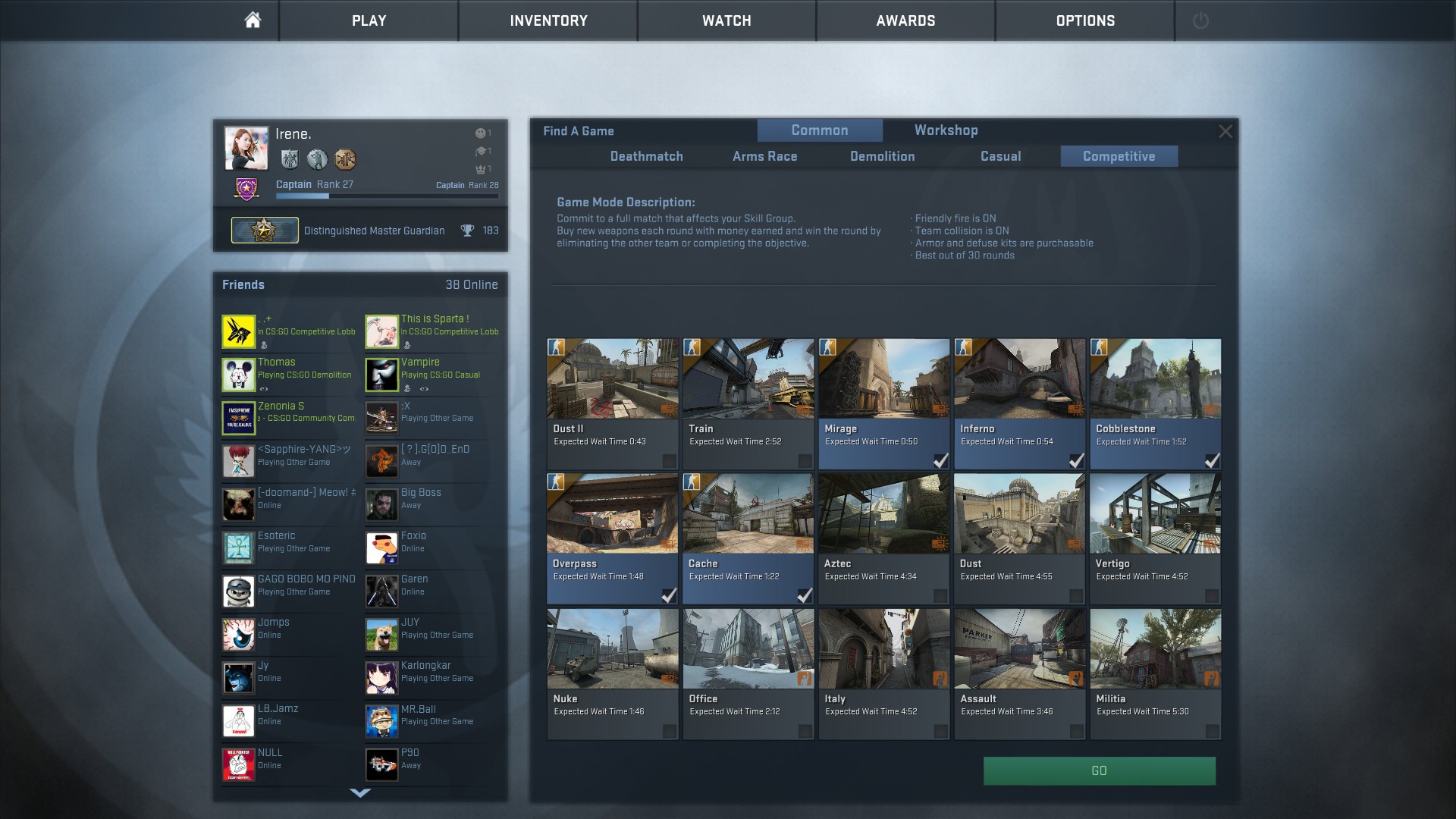Open the OPTIONS menu
The height and width of the screenshot is (819, 1456).
[1085, 20]
